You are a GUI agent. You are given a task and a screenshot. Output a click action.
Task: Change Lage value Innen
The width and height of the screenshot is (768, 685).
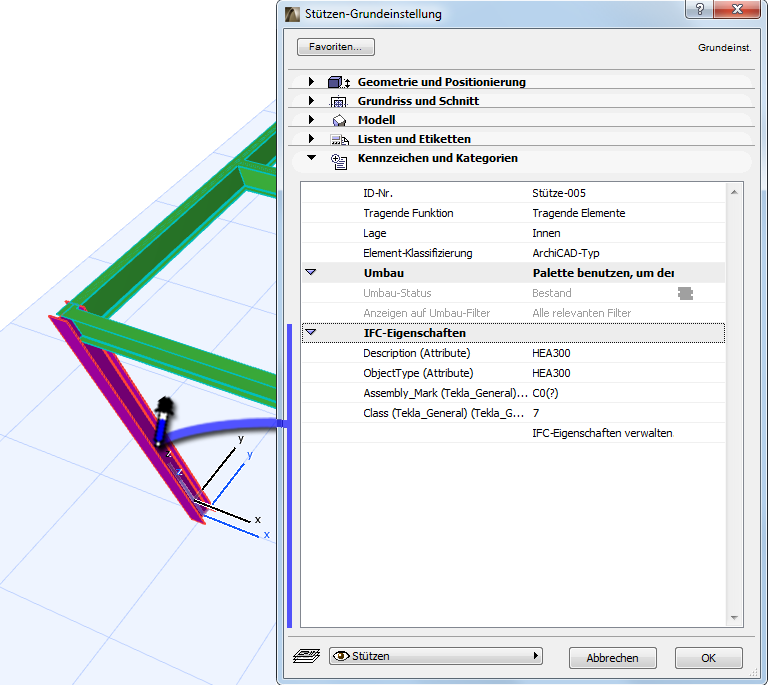[x=546, y=233]
